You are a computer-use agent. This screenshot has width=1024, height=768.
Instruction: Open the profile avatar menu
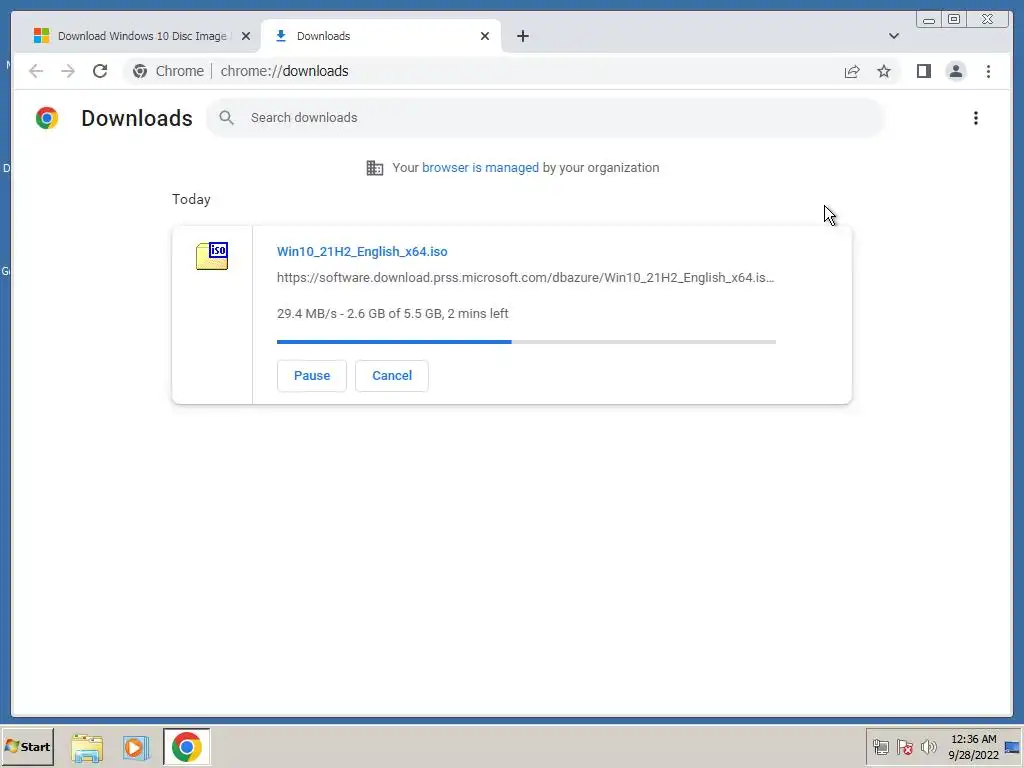955,71
